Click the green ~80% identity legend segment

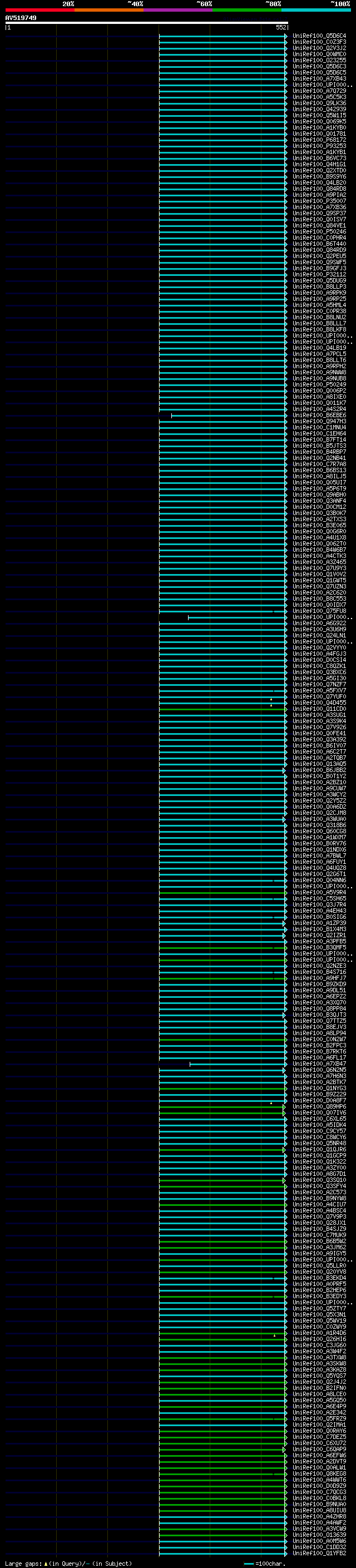247,10
